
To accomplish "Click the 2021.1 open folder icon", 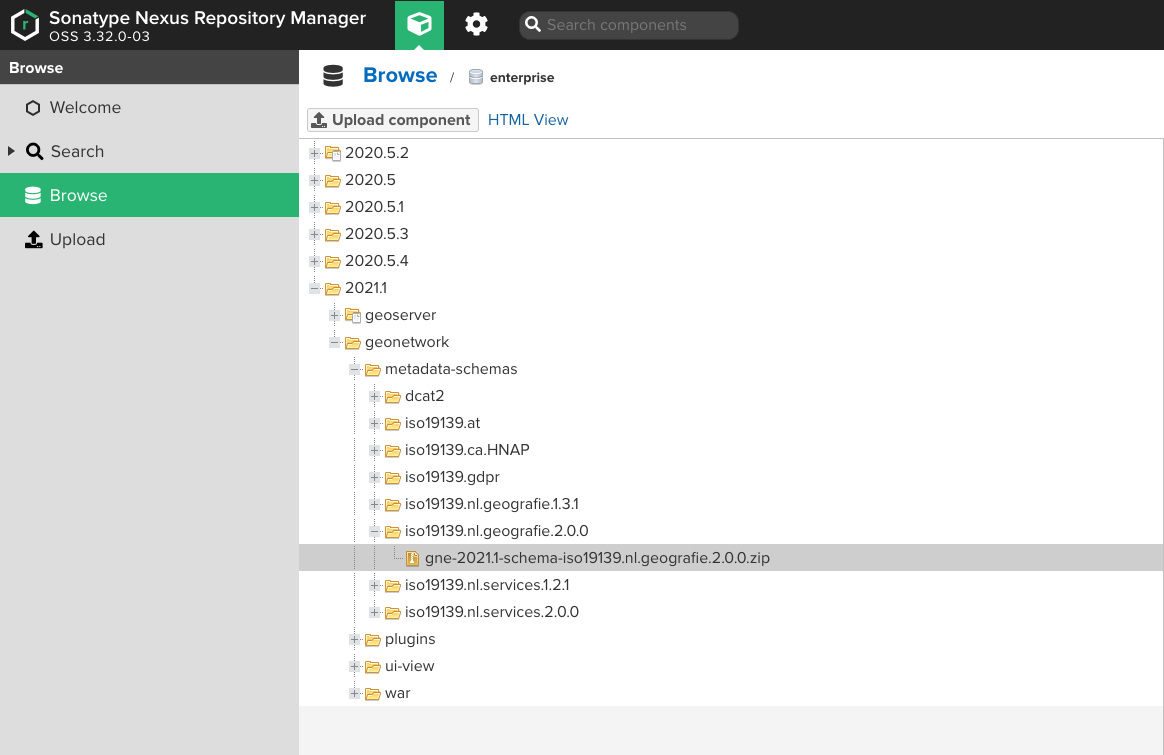I will click(333, 289).
